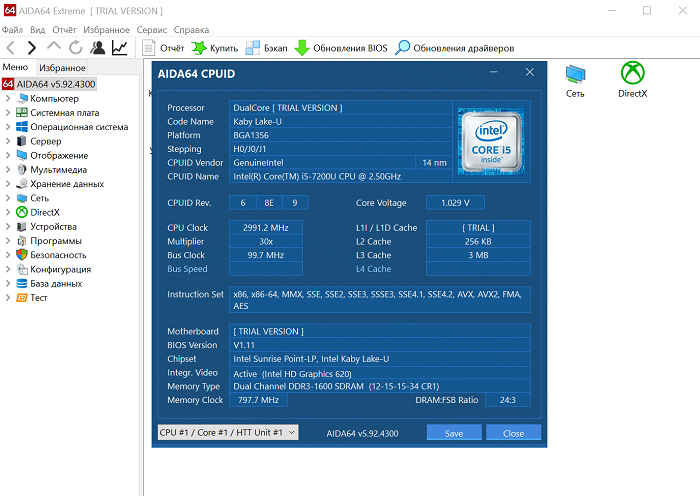
Task: Select the Безопасность shield icon
Action: [22, 254]
